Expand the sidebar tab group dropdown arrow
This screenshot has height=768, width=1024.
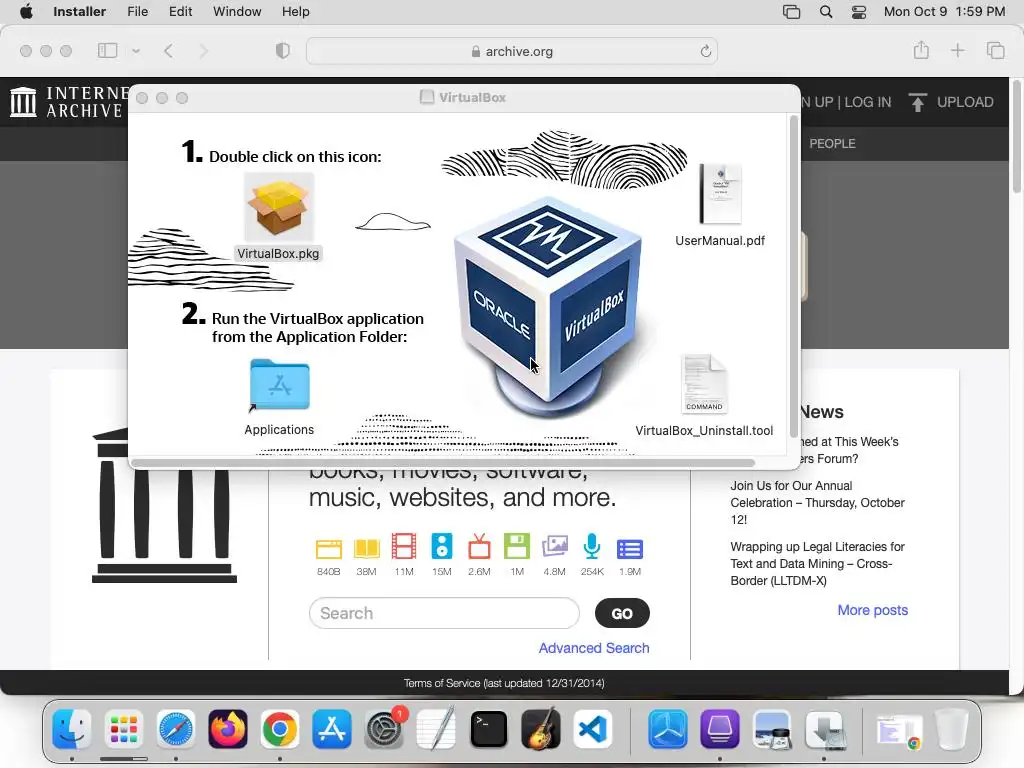coord(136,51)
